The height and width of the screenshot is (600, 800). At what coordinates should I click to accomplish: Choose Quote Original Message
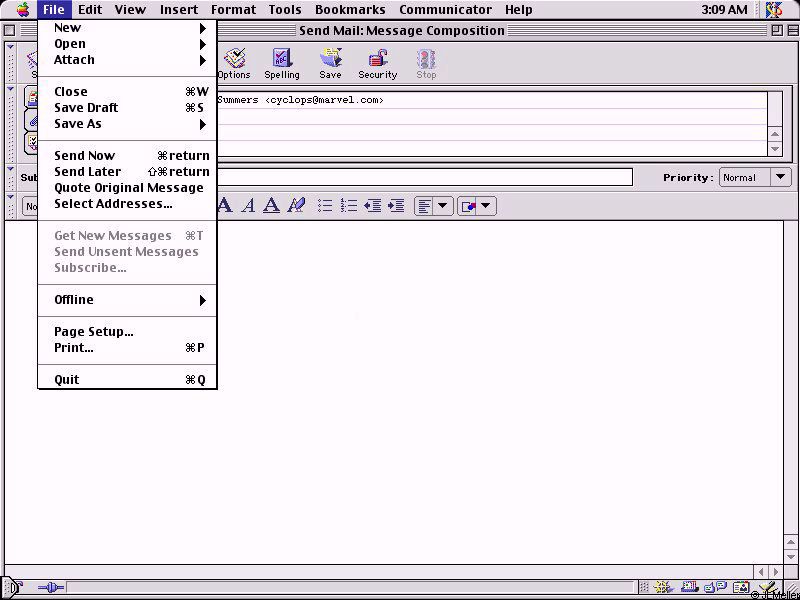point(128,188)
